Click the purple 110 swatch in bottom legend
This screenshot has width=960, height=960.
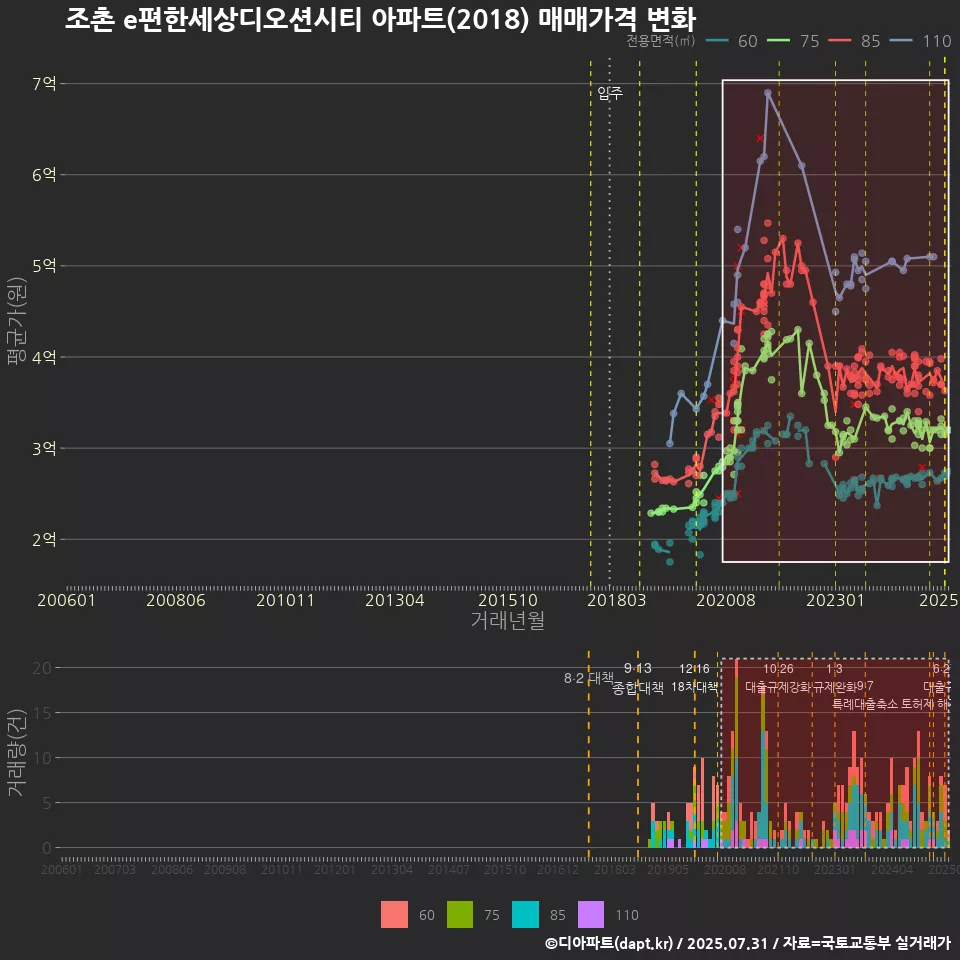(x=591, y=915)
